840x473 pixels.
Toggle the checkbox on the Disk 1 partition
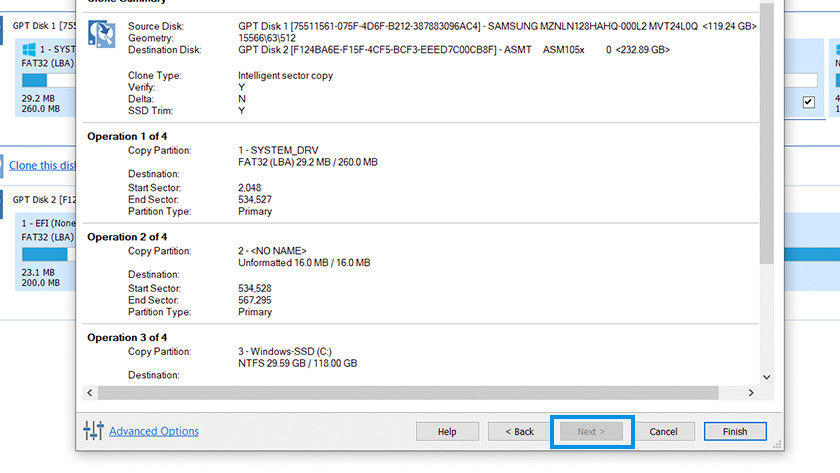point(808,102)
